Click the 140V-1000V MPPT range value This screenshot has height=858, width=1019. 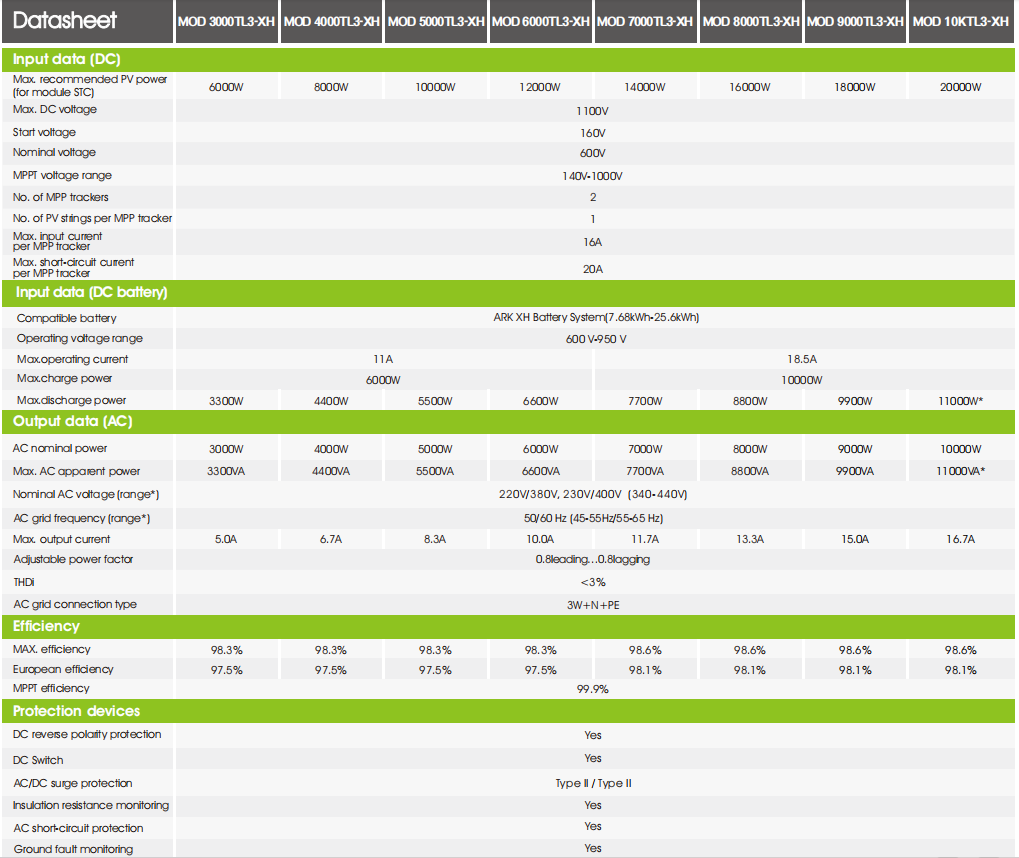point(593,176)
